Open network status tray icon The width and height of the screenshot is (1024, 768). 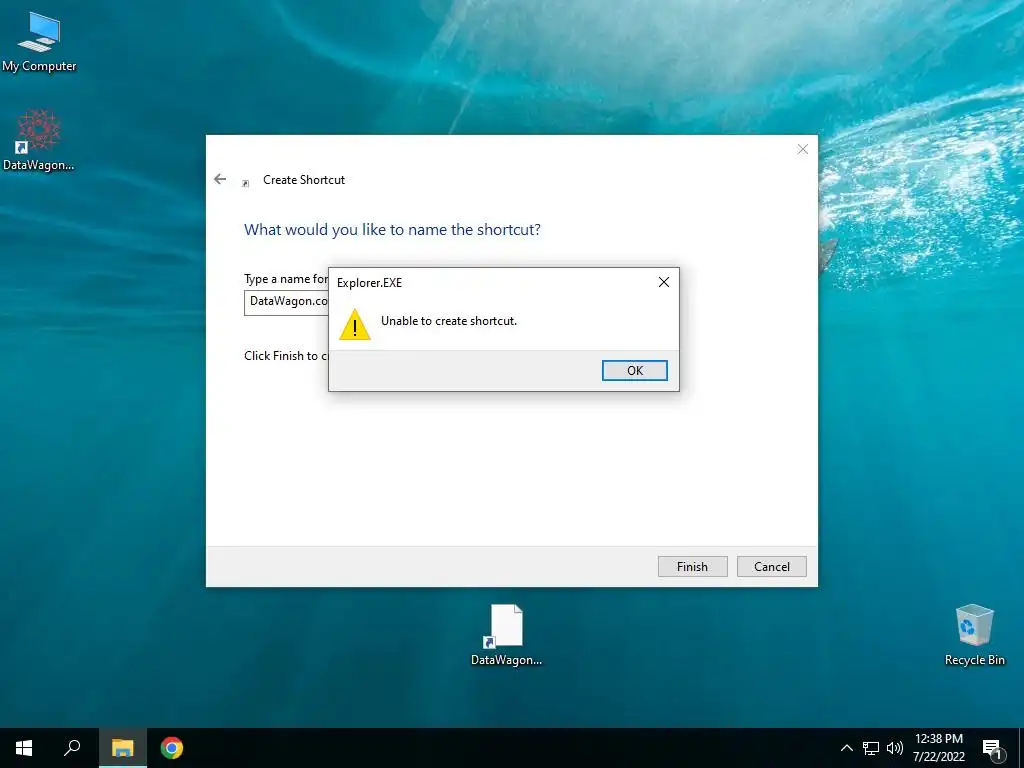[x=871, y=748]
